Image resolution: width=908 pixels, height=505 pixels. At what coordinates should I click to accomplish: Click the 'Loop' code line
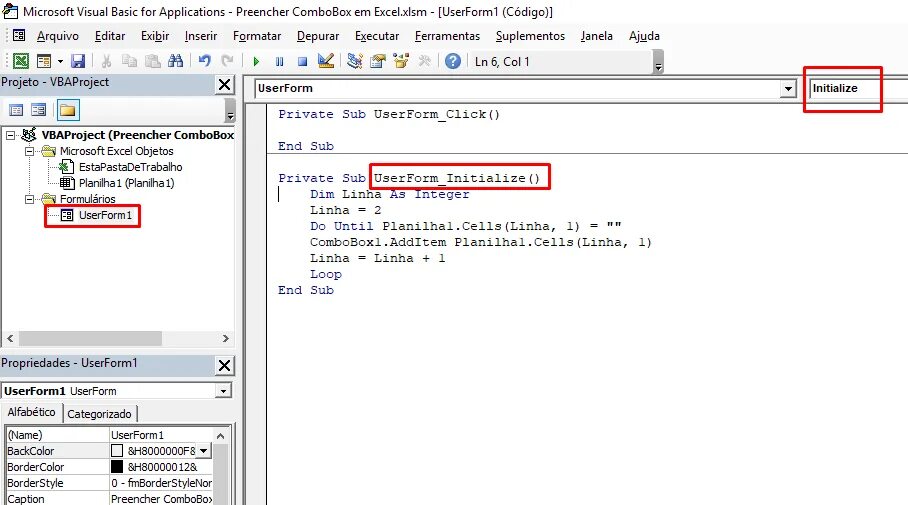click(325, 274)
